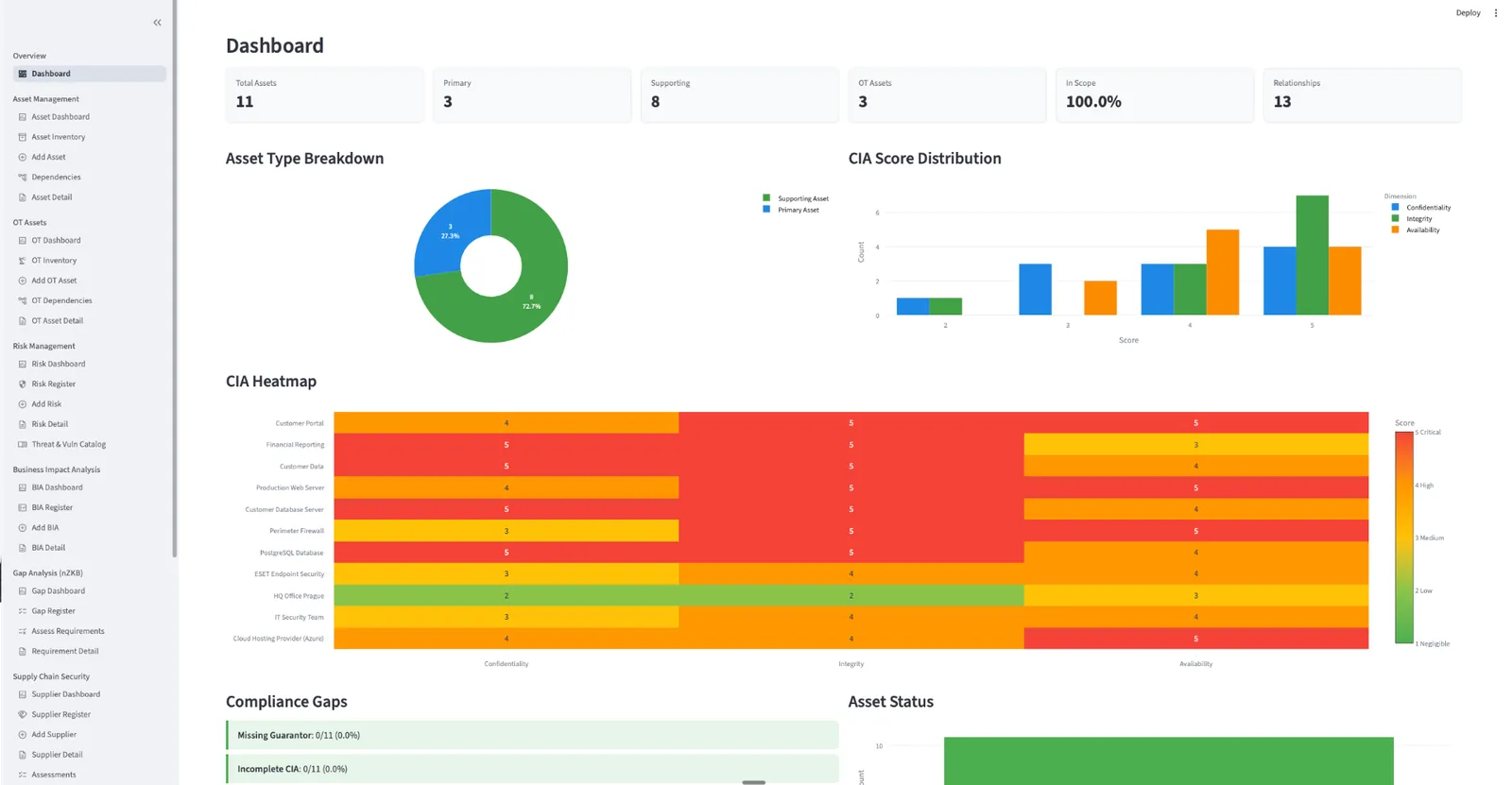Click the Total Assets metric card
1512x785 pixels.
tap(324, 94)
